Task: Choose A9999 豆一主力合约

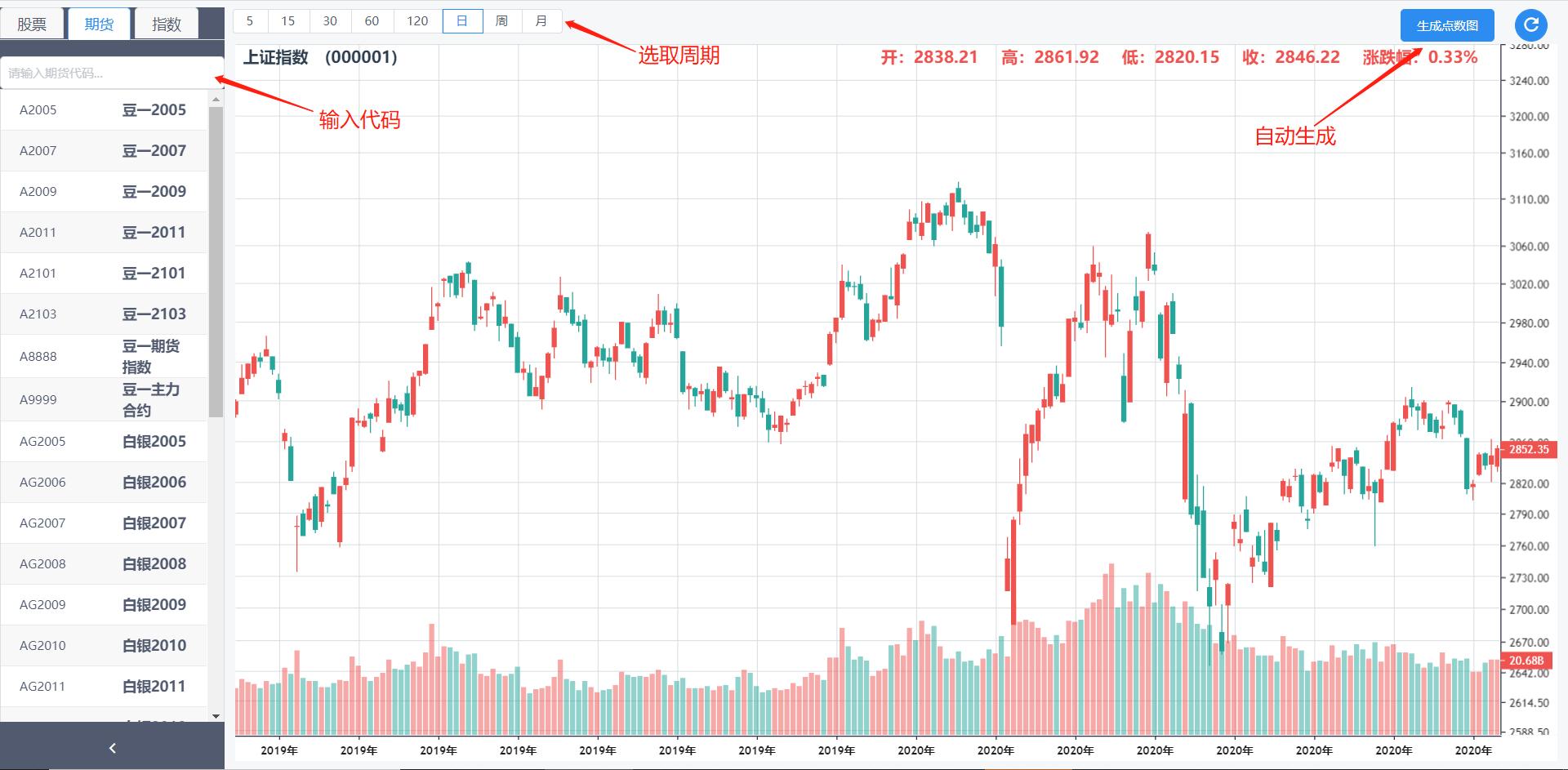Action: (x=104, y=400)
